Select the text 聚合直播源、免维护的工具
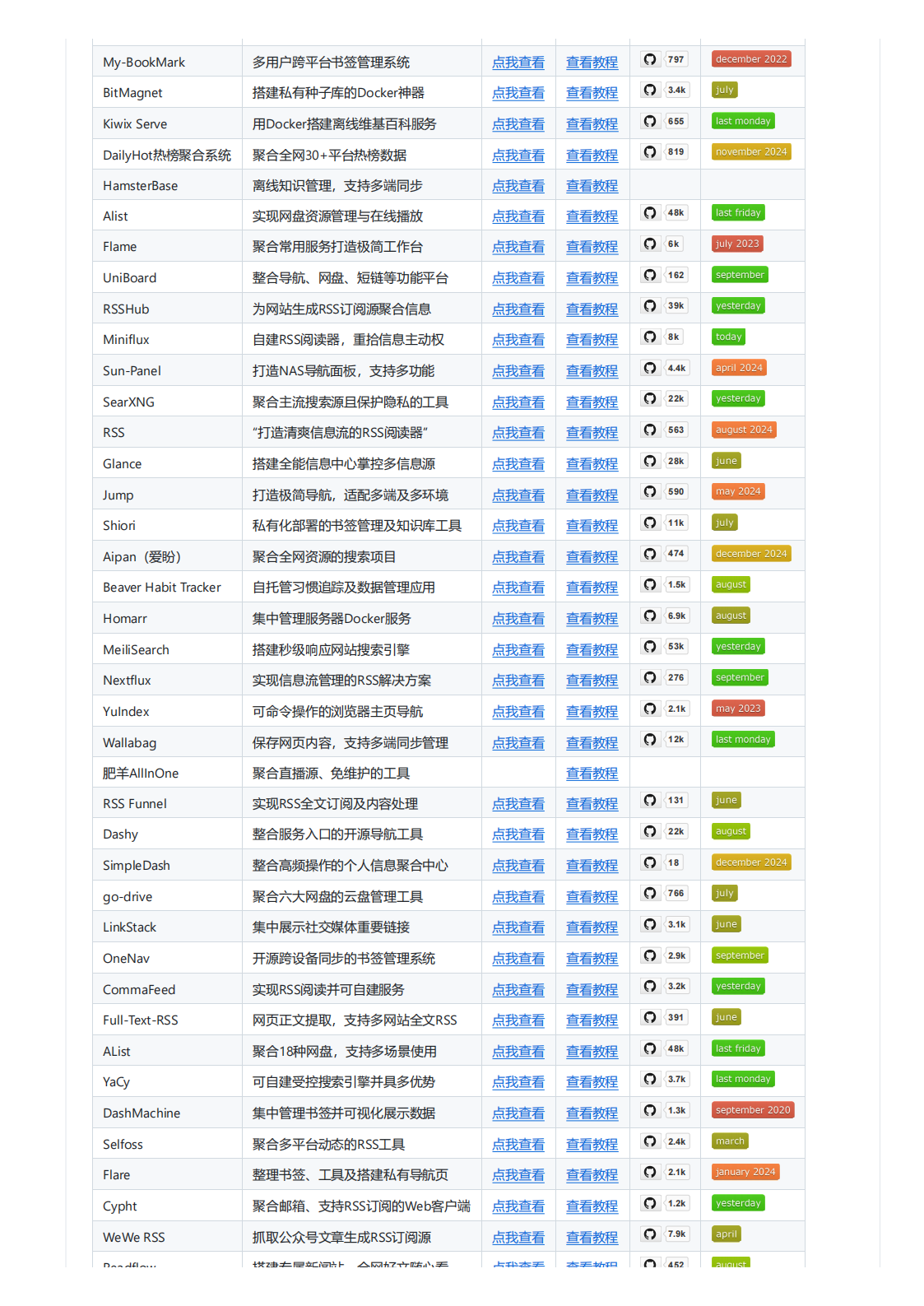Viewport: 924px width, 1306px height. [x=331, y=774]
